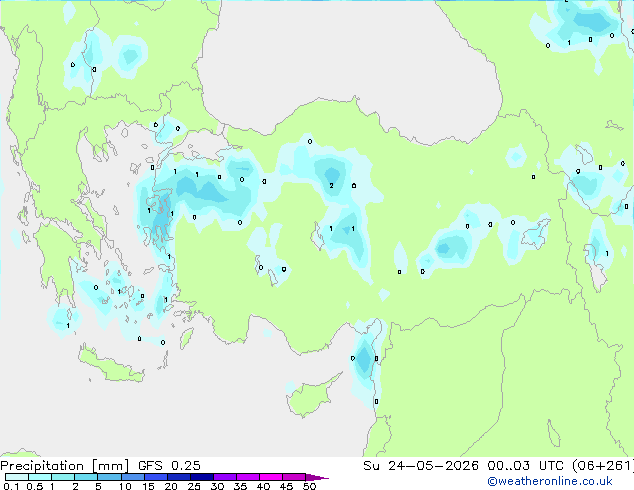Viewport: 634px width, 490px height.
Task: Pick the 15–20 mm legend color swatch
Action: 155,477
